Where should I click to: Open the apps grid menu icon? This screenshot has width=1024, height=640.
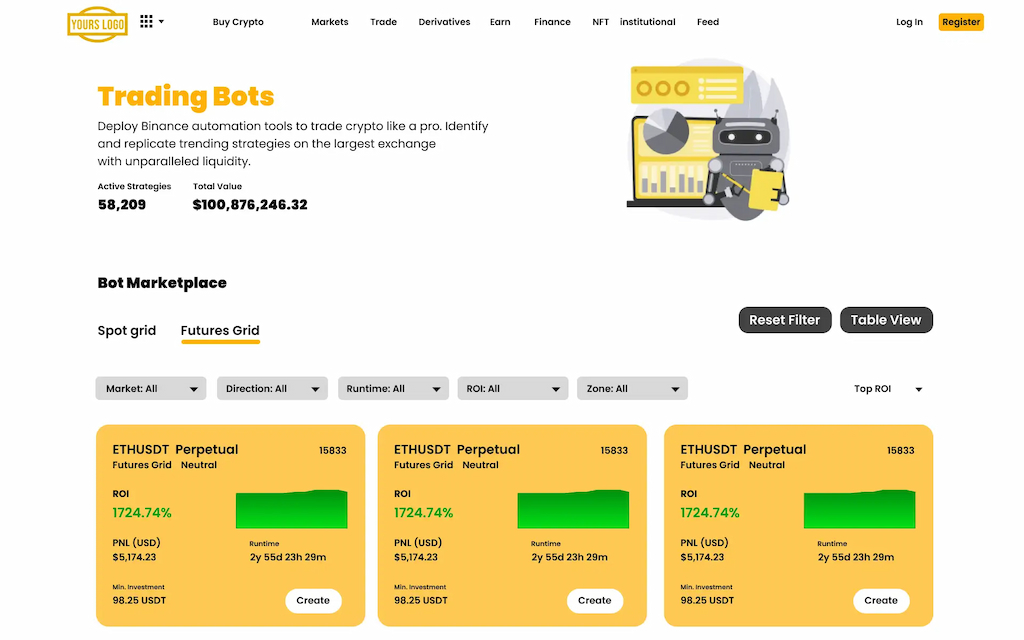click(x=147, y=21)
